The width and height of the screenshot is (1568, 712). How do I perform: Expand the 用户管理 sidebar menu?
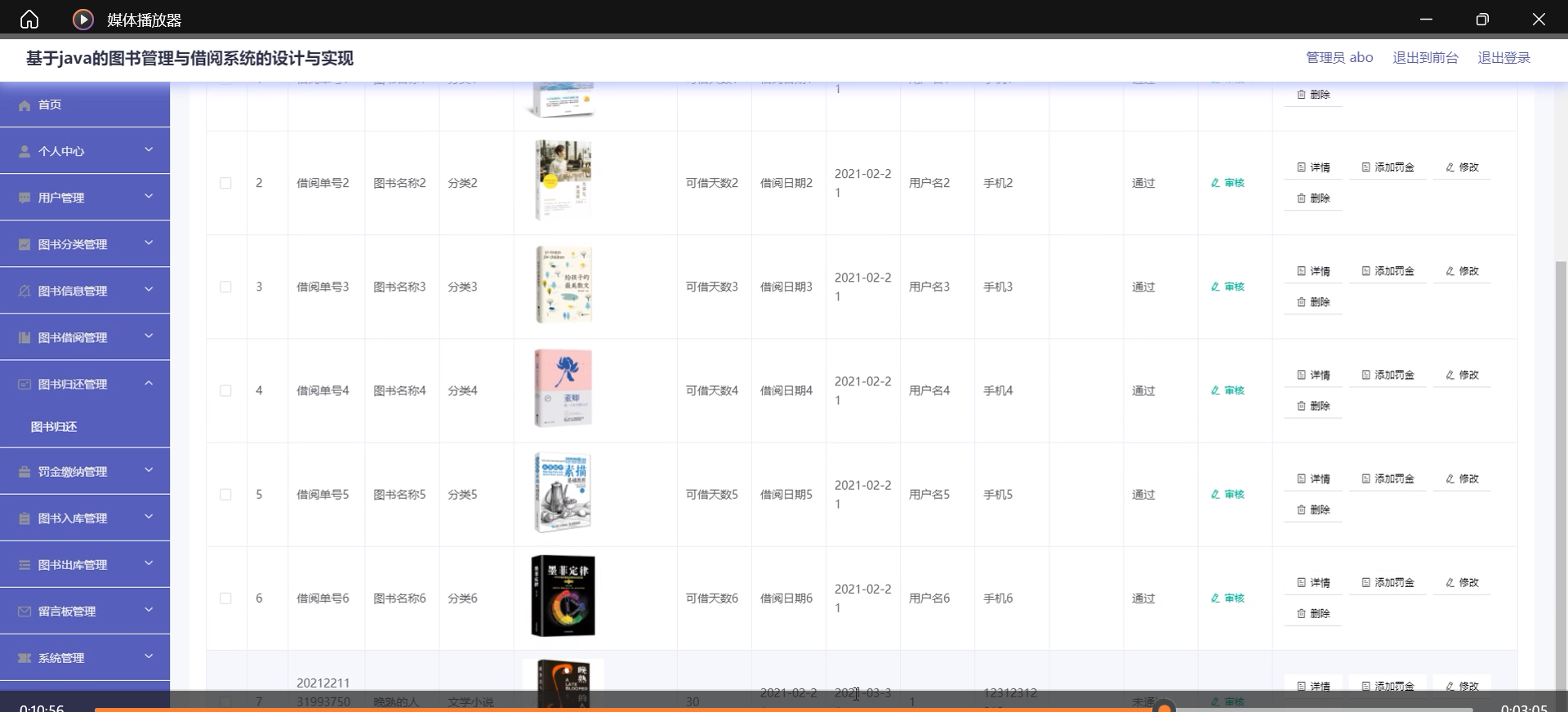click(x=85, y=198)
